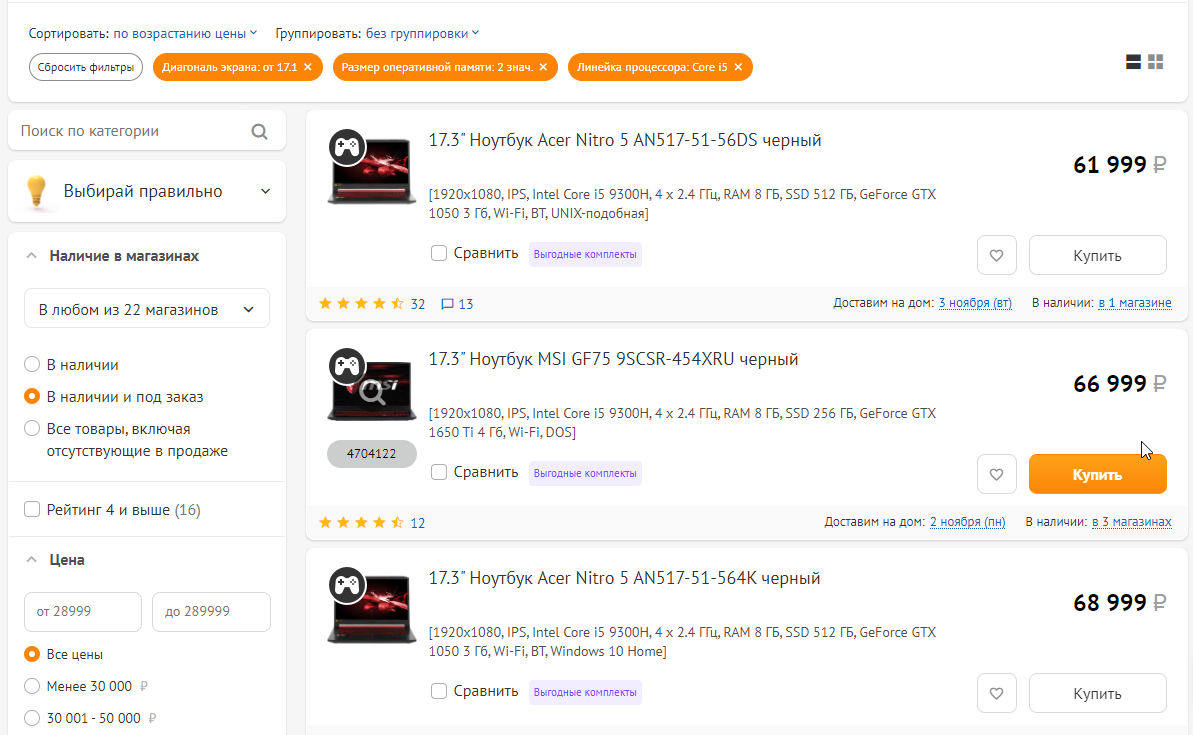Add Acer Nitro 5 AN517-51-564K to favorites heart
Viewport: 1193px width, 735px height.
point(997,694)
